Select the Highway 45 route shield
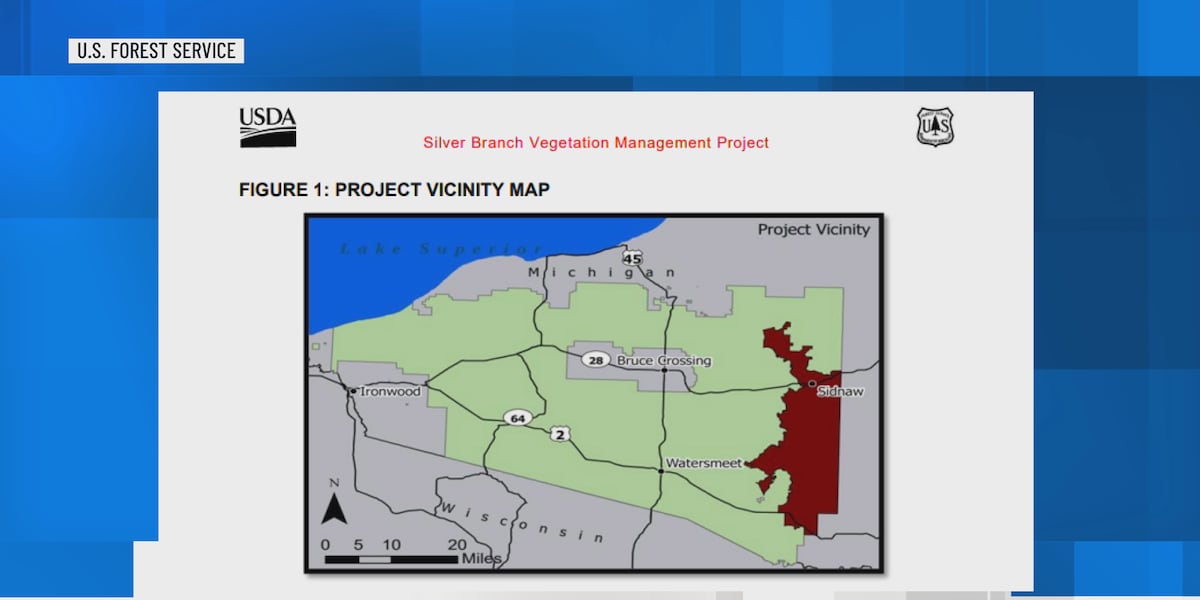 pyautogui.click(x=632, y=258)
